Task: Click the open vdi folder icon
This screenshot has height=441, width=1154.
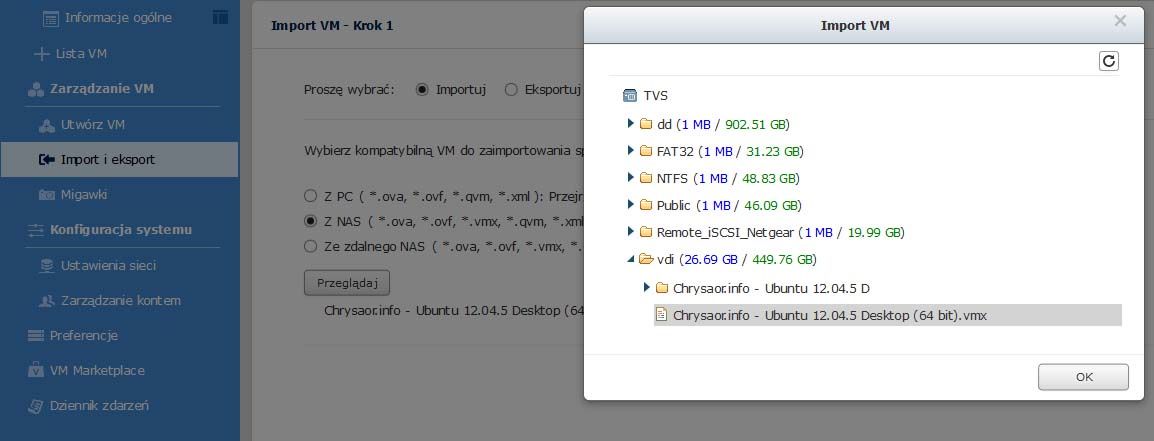Action: (646, 259)
